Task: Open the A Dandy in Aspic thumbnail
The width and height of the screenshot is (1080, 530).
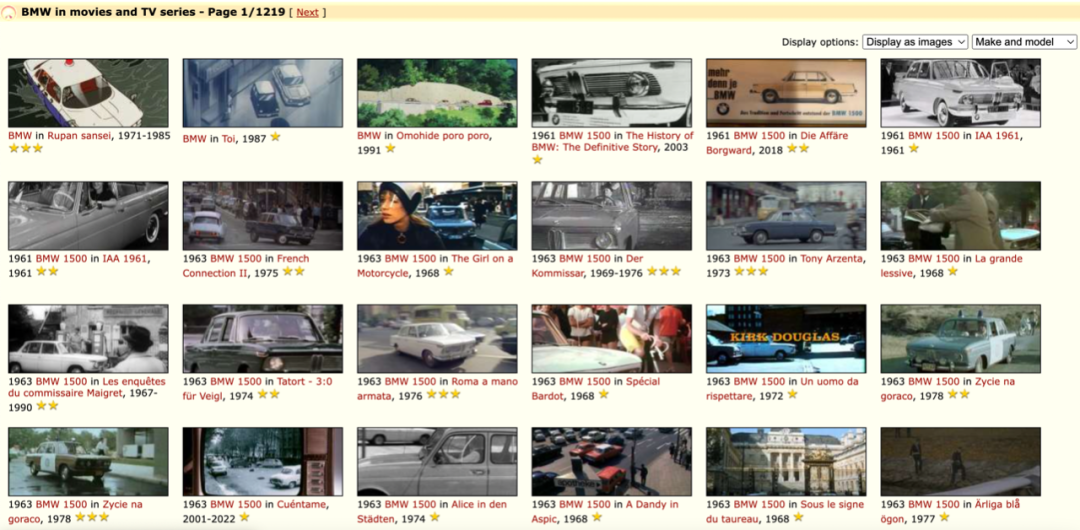Action: coord(612,462)
